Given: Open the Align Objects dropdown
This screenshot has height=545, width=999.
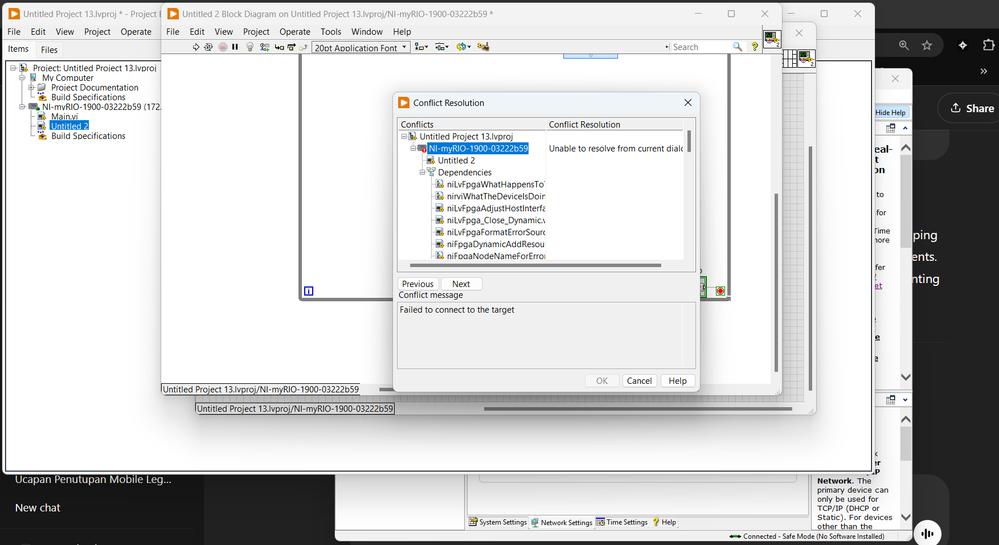Looking at the screenshot, I should click(x=421, y=47).
